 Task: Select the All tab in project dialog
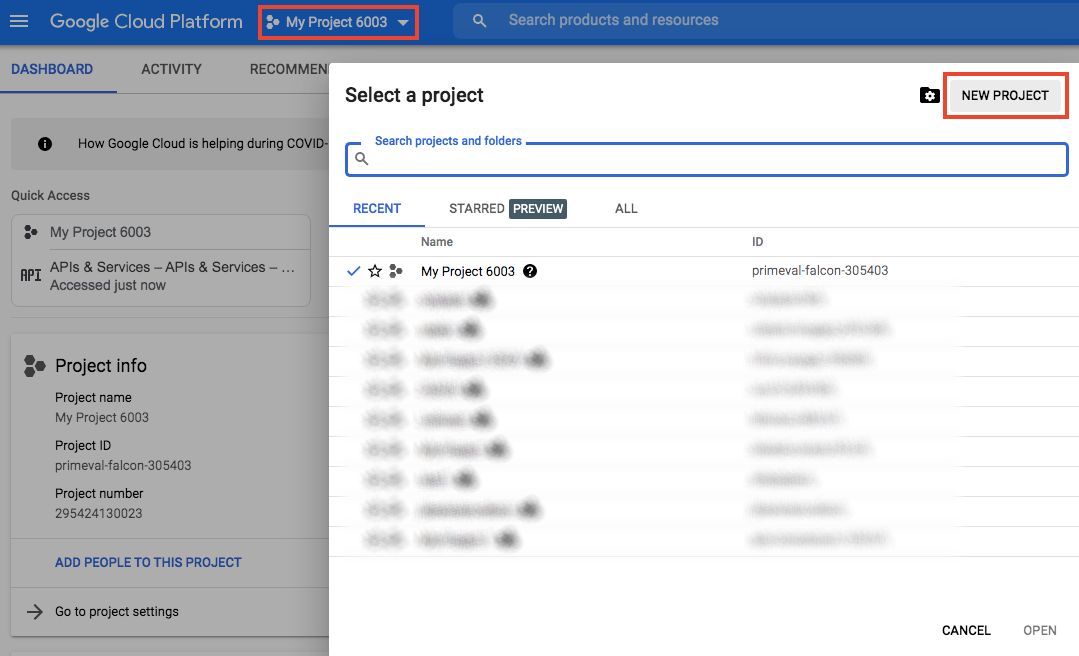626,209
